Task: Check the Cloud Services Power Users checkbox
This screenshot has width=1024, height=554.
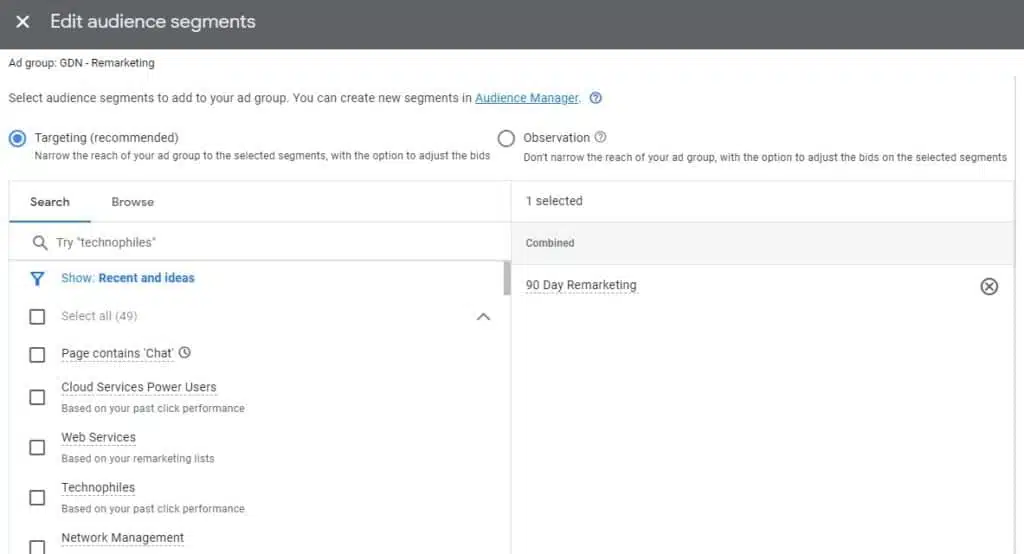Action: [37, 397]
